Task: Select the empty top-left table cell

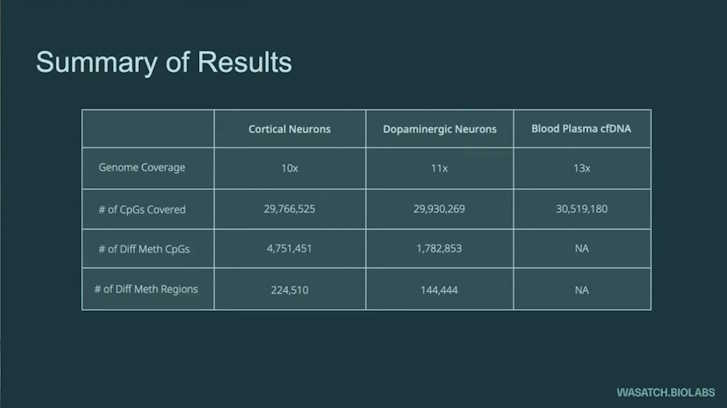Action: 148,129
